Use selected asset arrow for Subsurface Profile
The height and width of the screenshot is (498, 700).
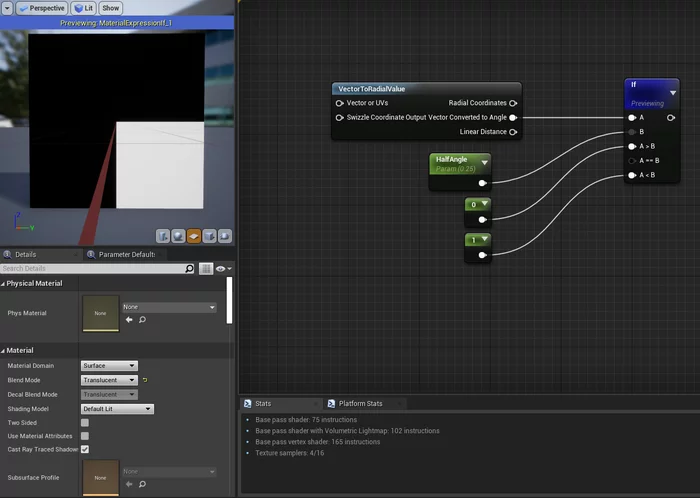[x=129, y=484]
